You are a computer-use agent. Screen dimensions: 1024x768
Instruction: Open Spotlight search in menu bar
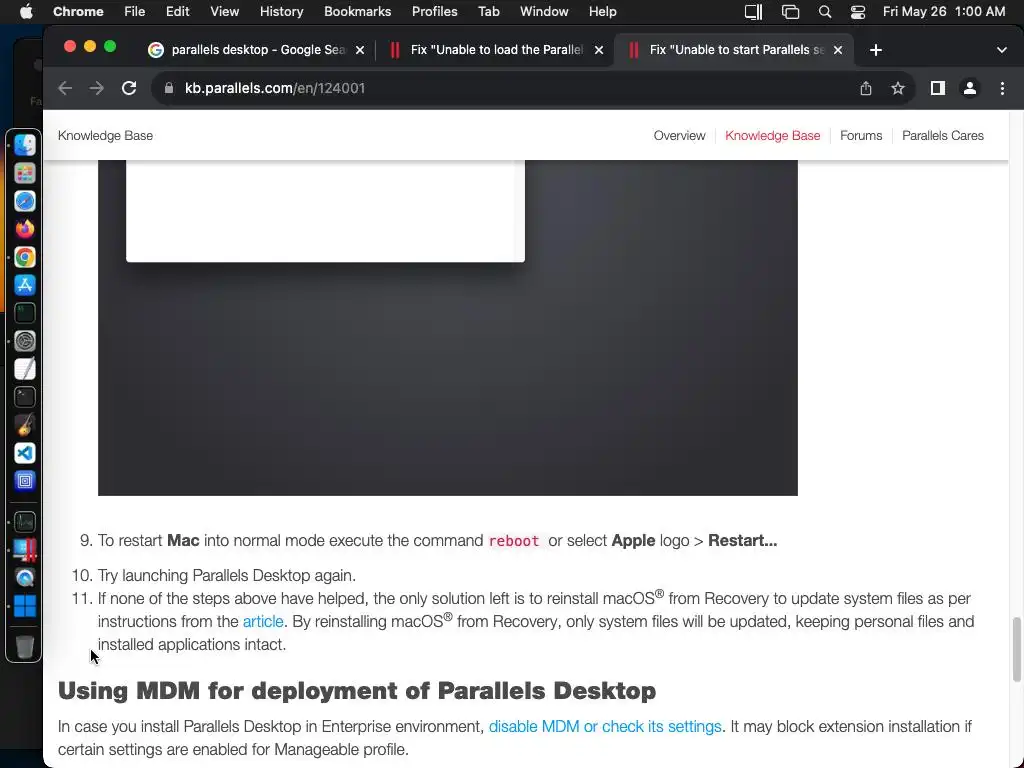(825, 12)
